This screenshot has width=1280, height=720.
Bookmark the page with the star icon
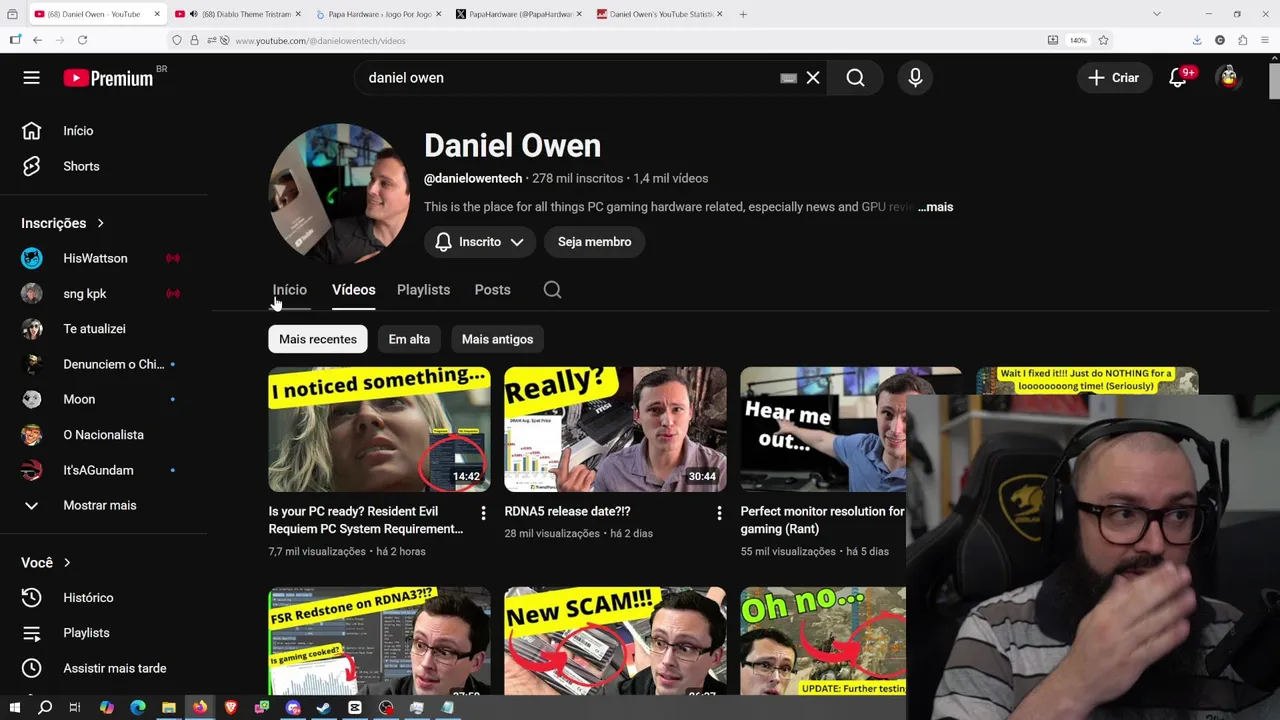pos(1103,40)
